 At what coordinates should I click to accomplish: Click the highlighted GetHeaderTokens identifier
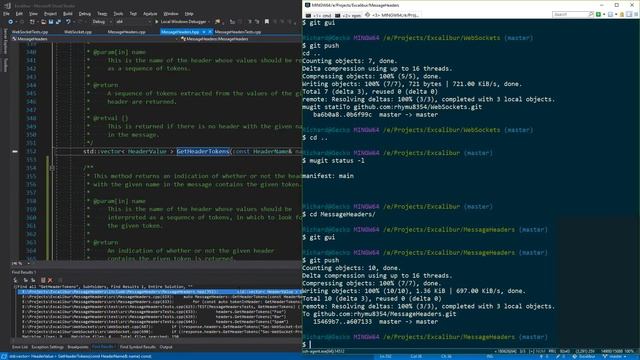click(203, 151)
